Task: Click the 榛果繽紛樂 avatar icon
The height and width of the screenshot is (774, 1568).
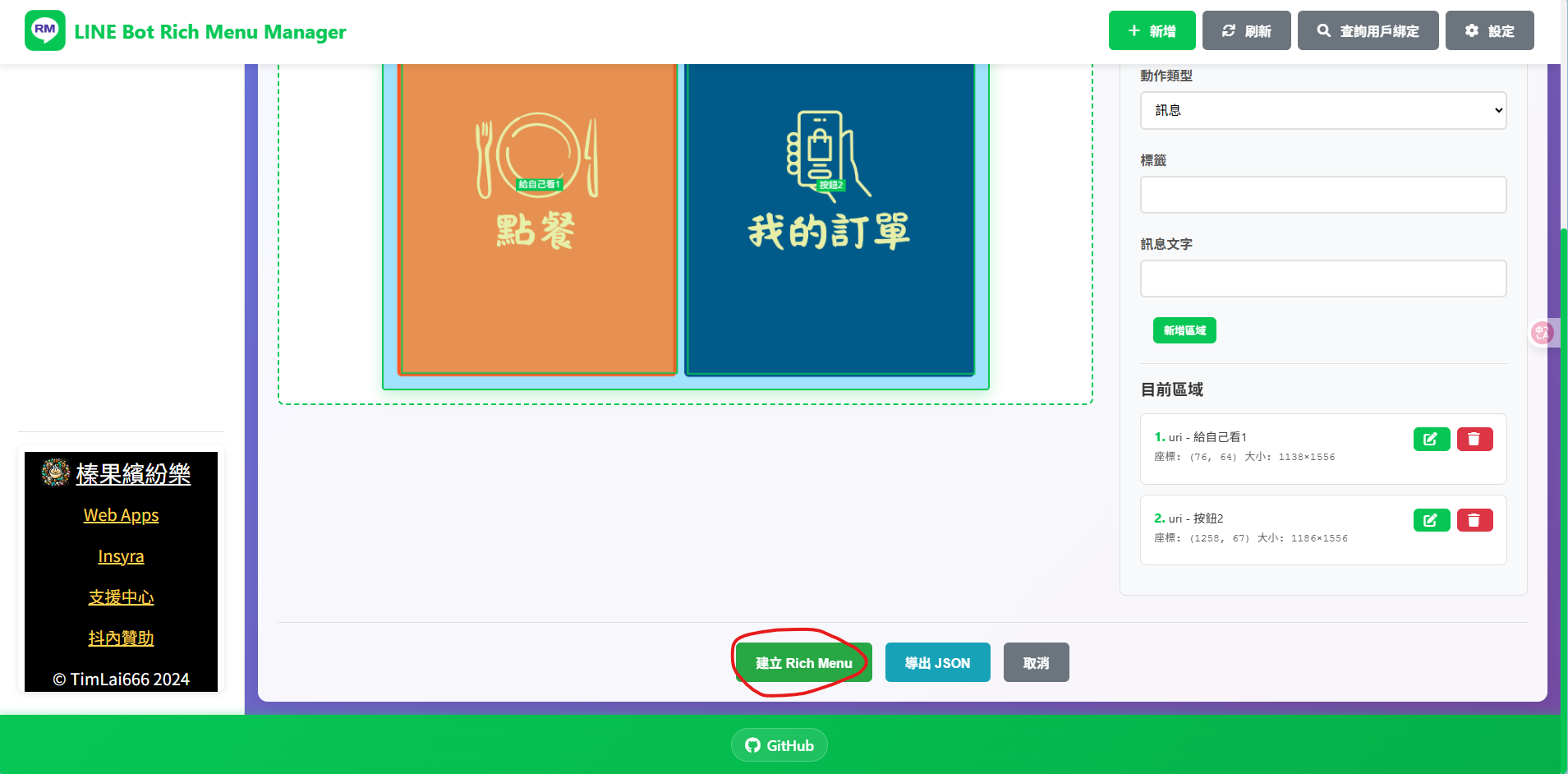Action: tap(56, 472)
